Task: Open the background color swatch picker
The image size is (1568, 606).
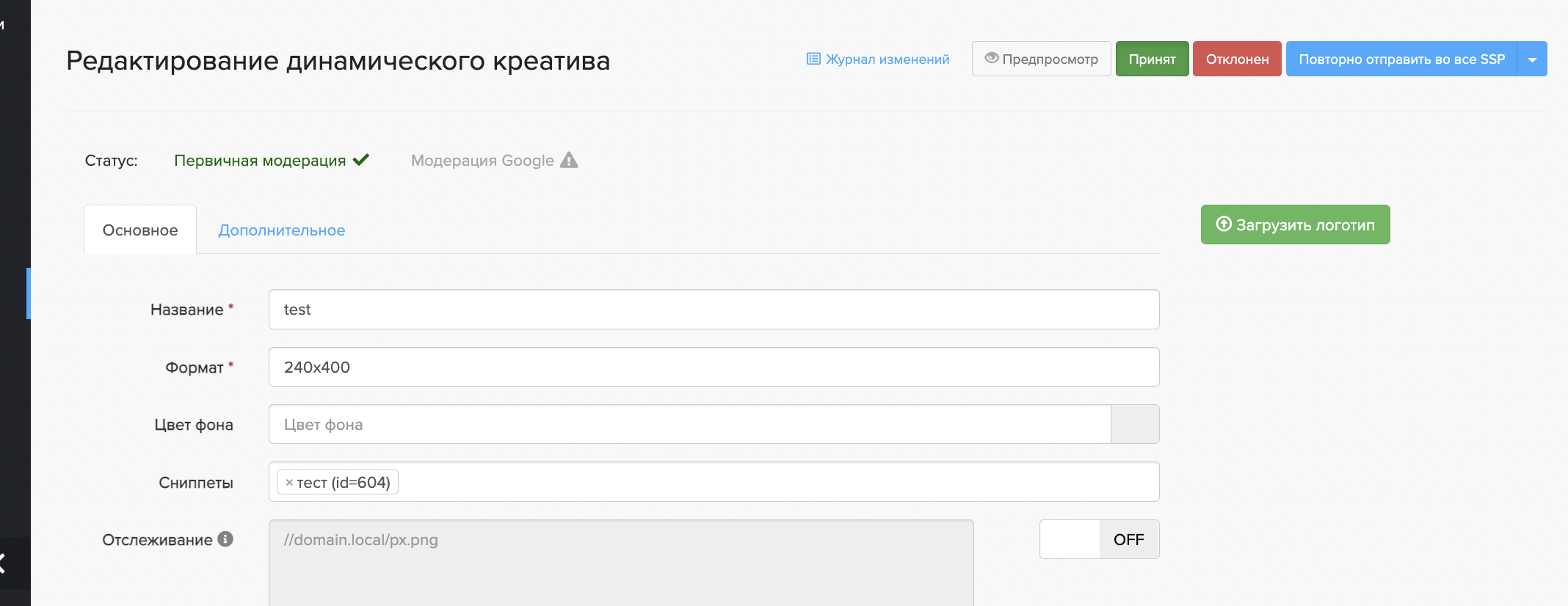Action: point(1135,425)
